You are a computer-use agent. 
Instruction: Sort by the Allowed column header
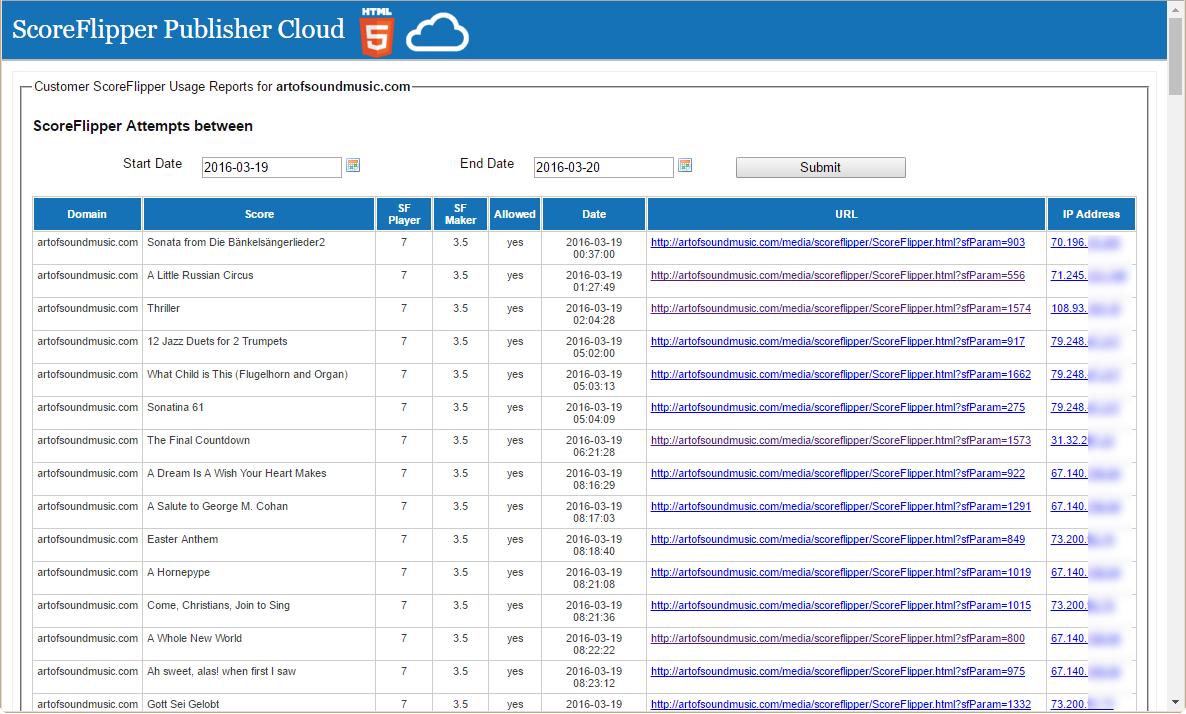click(x=515, y=214)
